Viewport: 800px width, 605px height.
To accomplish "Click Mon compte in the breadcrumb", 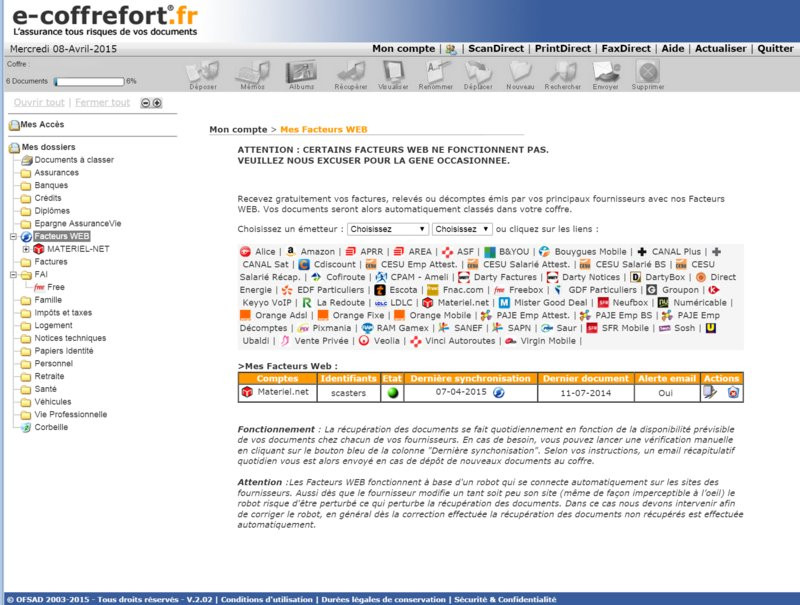I will tap(238, 130).
